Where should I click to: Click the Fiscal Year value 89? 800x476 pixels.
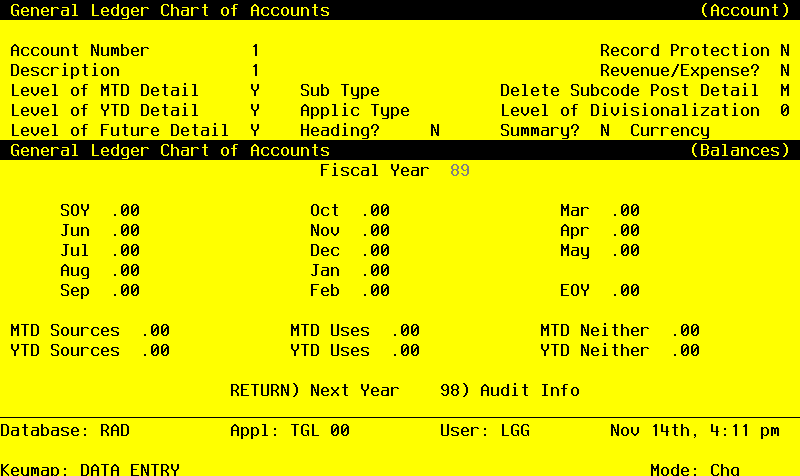coord(460,170)
